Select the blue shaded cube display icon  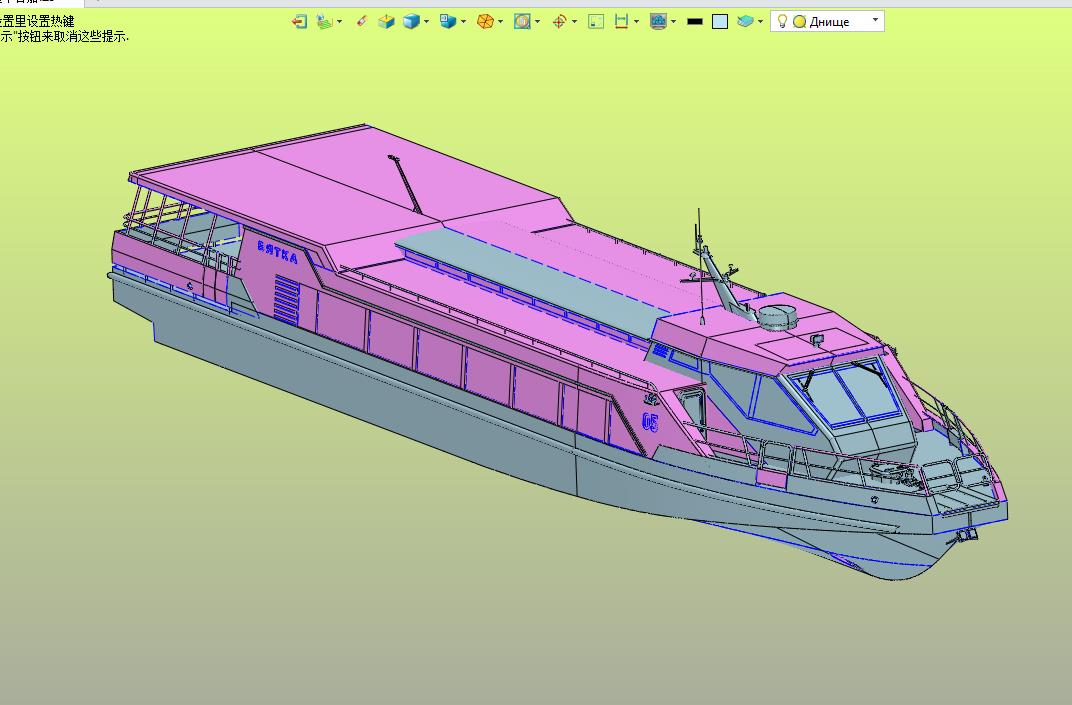pyautogui.click(x=411, y=21)
